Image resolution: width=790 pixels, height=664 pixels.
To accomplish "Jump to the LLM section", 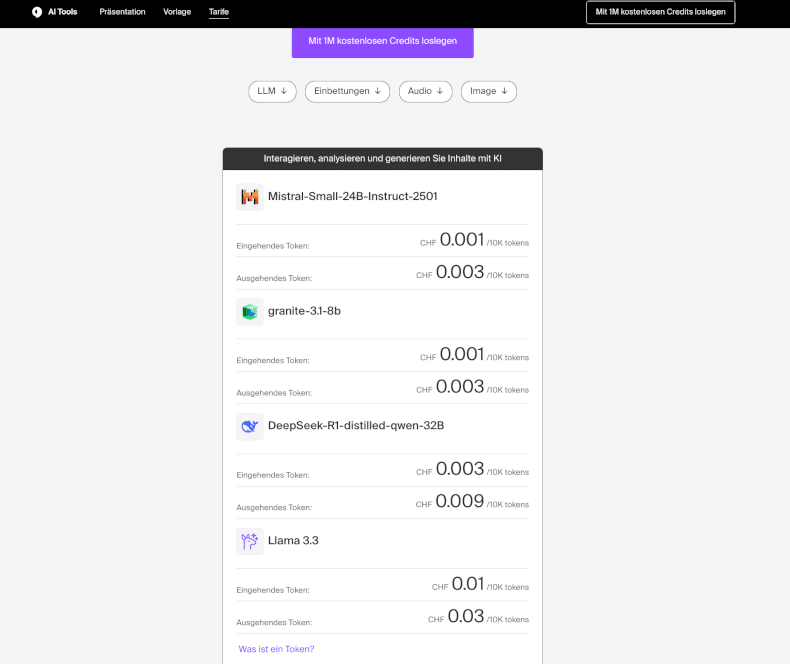I will pos(272,91).
